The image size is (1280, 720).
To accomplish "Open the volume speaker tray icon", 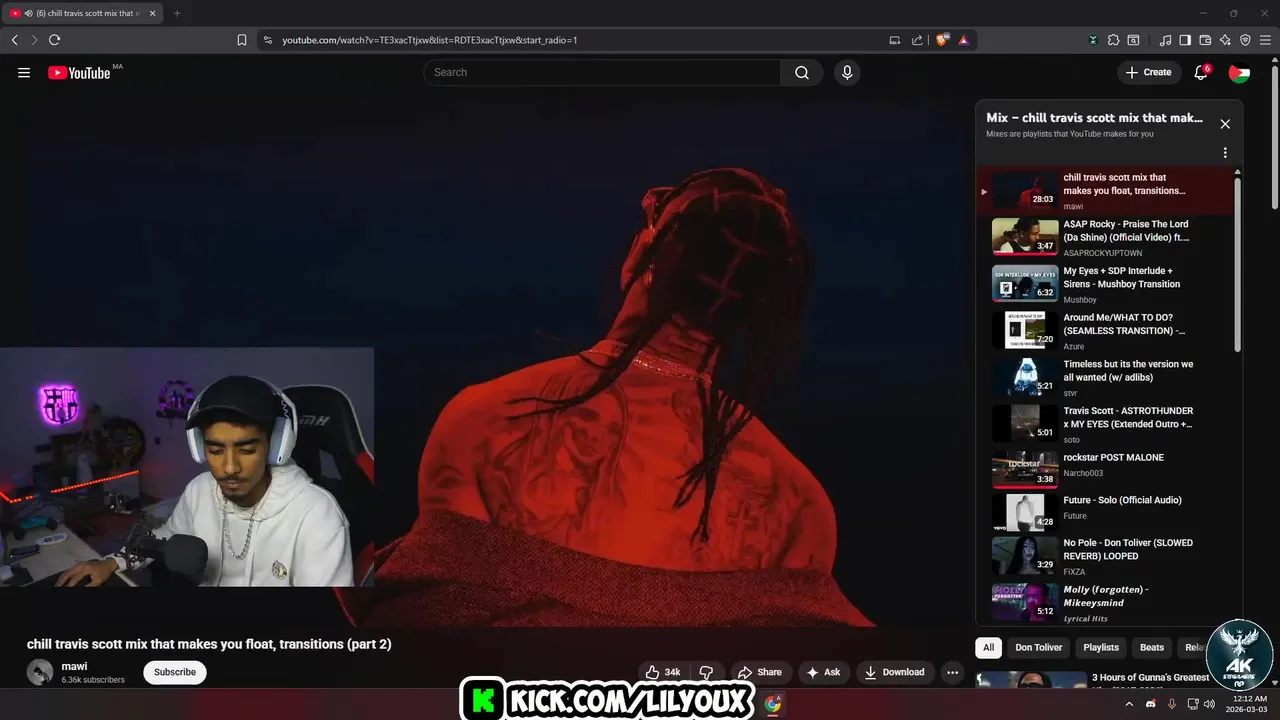I will (1209, 704).
